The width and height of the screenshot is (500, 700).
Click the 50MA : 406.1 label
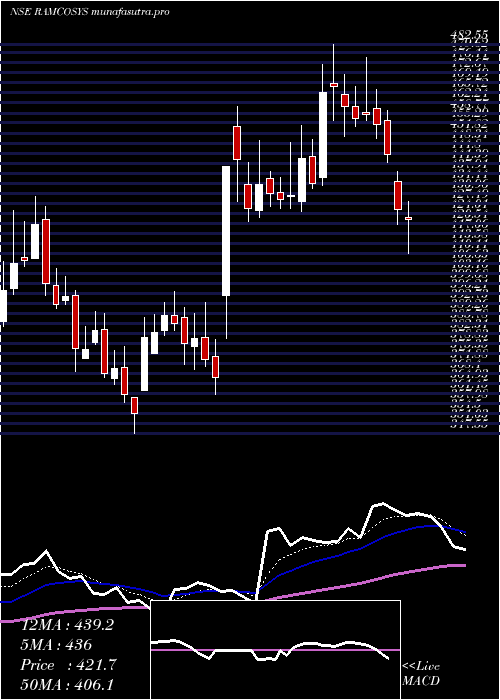tap(68, 686)
